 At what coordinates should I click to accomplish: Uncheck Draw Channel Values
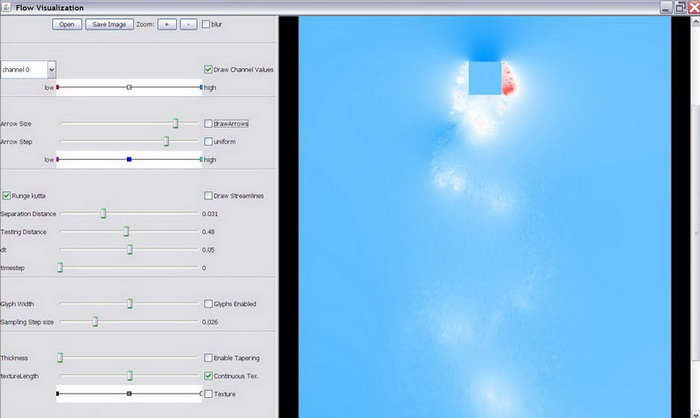[x=208, y=70]
